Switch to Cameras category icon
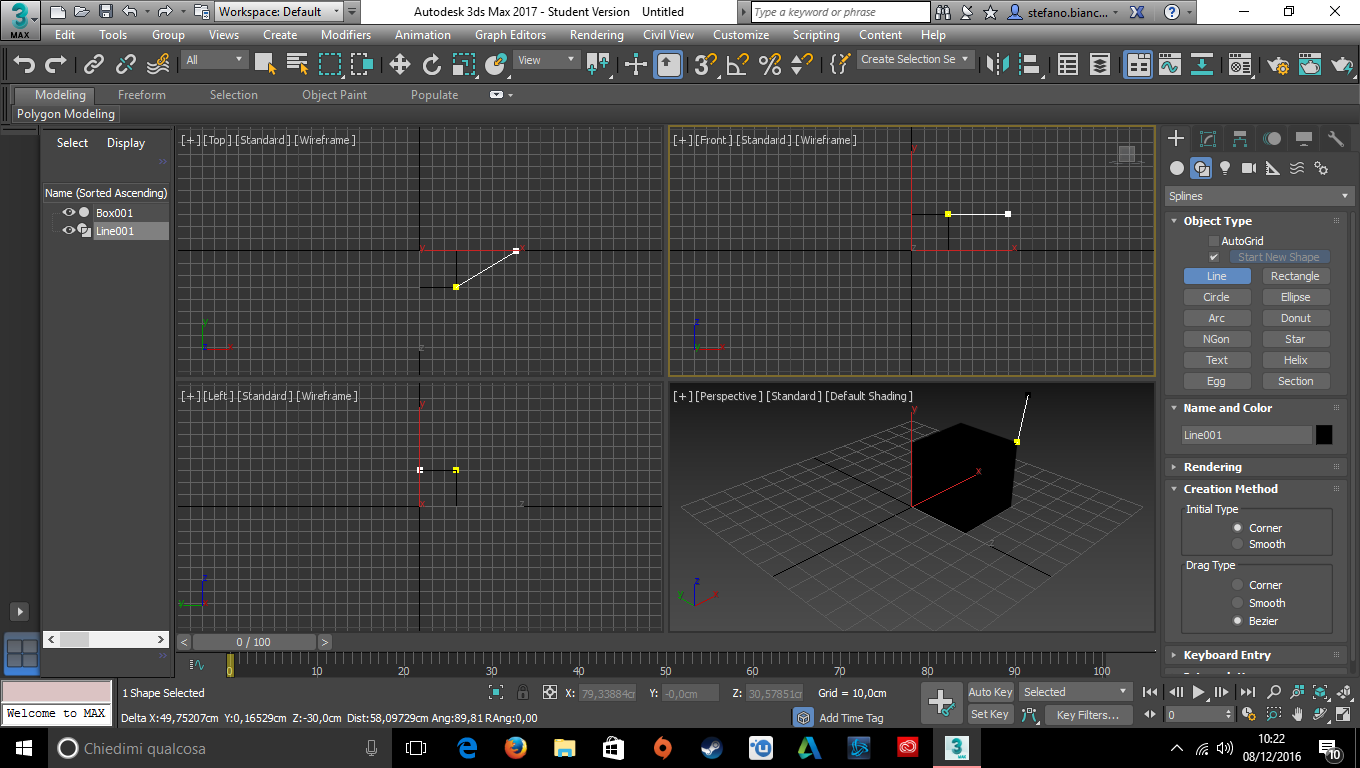 1249,168
